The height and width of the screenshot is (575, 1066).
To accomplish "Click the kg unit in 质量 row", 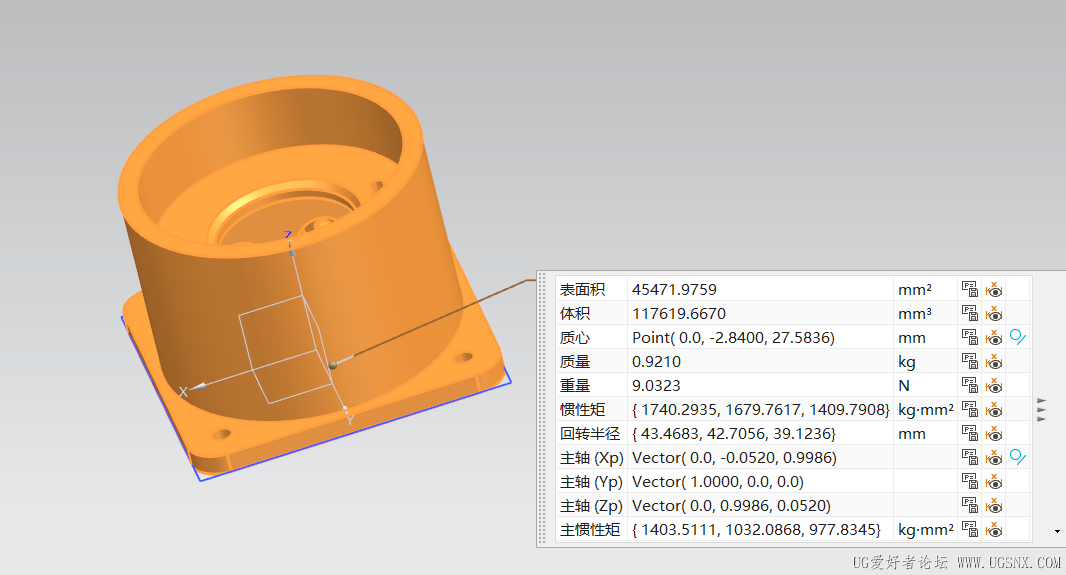I will pyautogui.click(x=906, y=362).
